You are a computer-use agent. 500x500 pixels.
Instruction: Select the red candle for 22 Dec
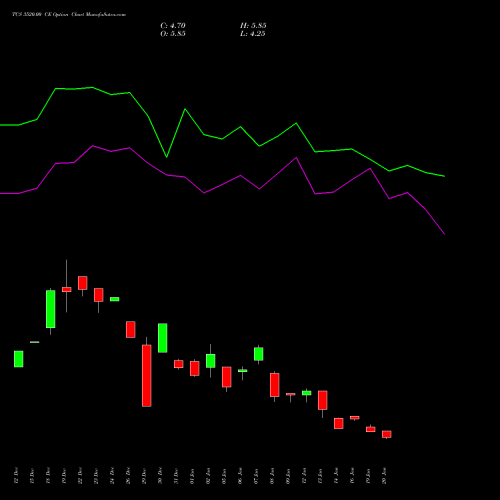tap(83, 283)
